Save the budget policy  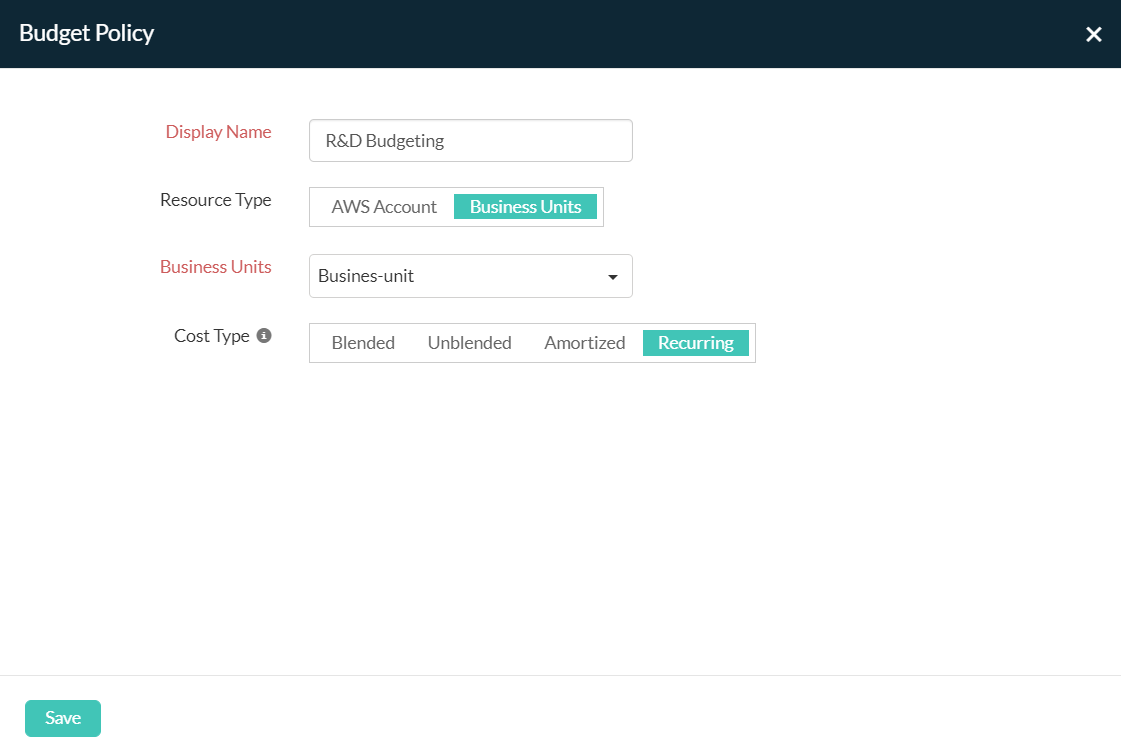[63, 718]
